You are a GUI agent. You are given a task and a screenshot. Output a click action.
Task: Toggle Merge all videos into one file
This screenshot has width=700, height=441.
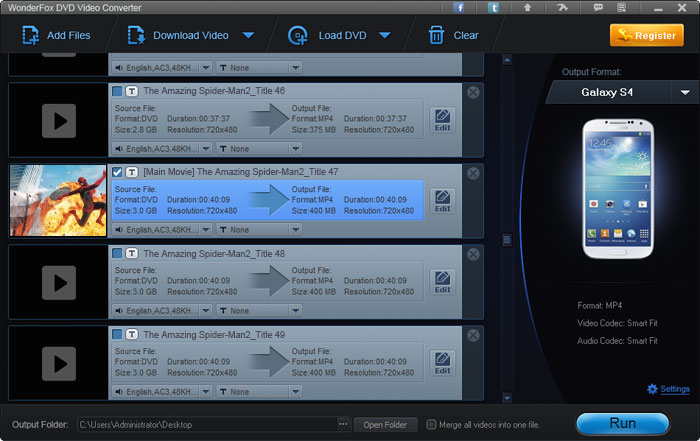(x=431, y=424)
